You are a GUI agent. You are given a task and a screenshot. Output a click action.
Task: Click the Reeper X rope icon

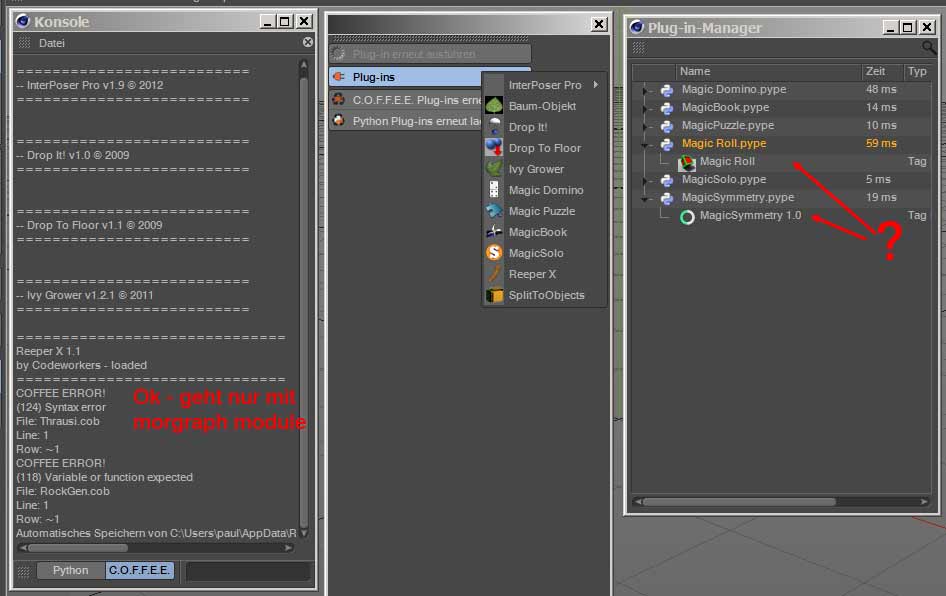pos(494,274)
